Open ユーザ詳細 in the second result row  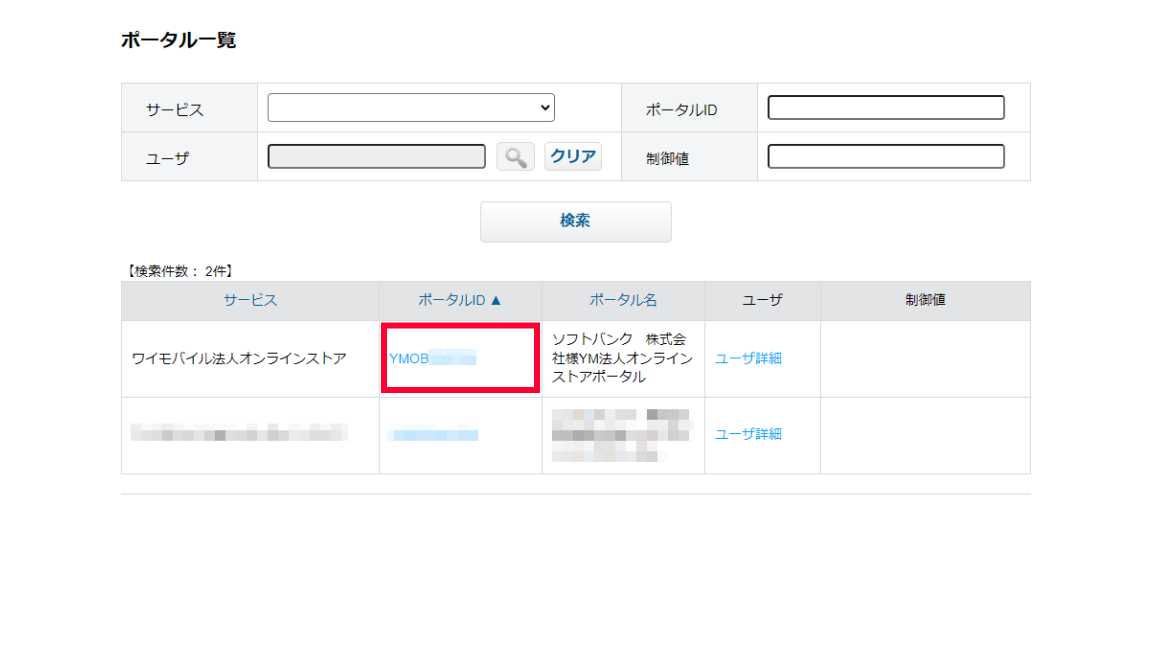[x=748, y=434]
